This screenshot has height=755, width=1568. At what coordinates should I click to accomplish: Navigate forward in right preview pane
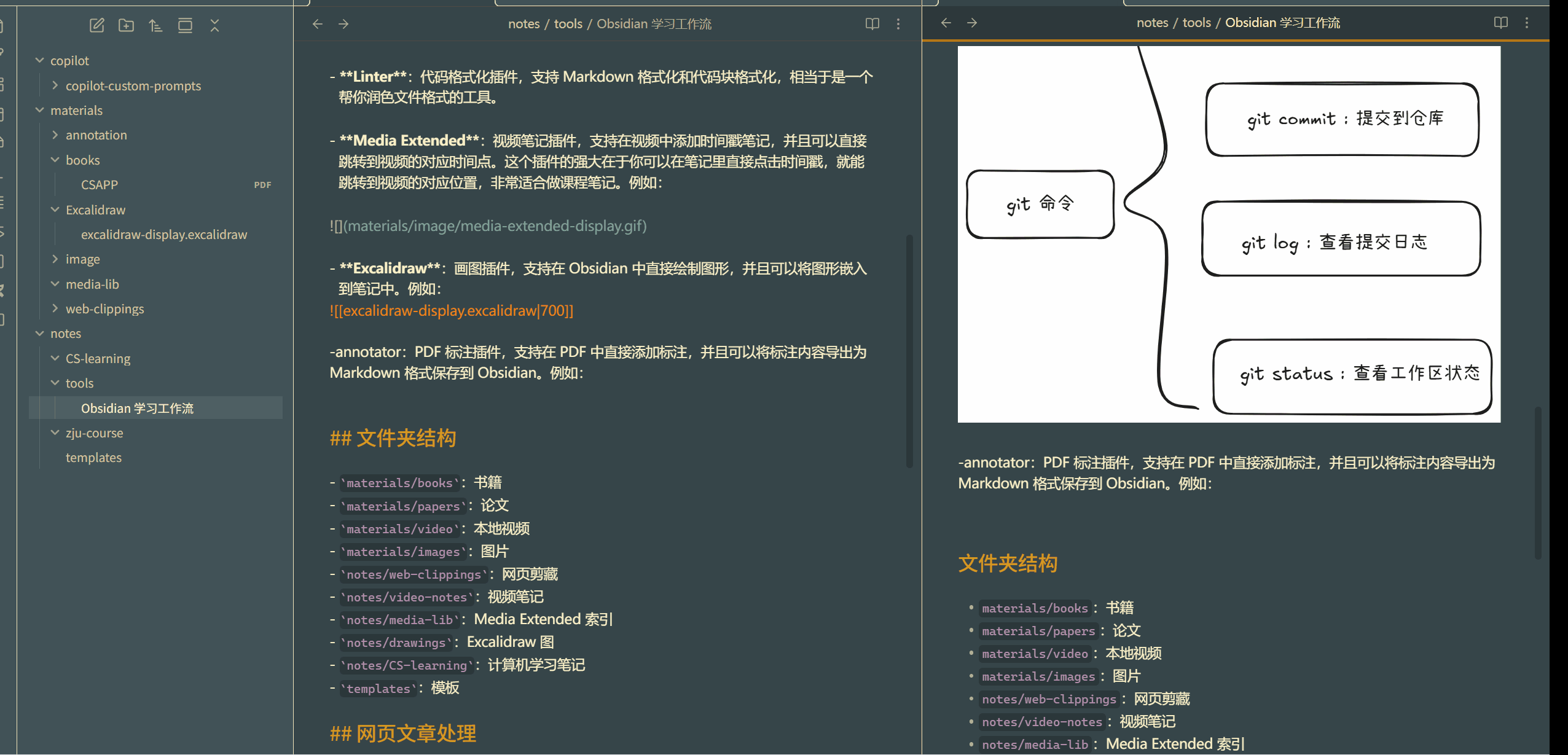[x=972, y=23]
